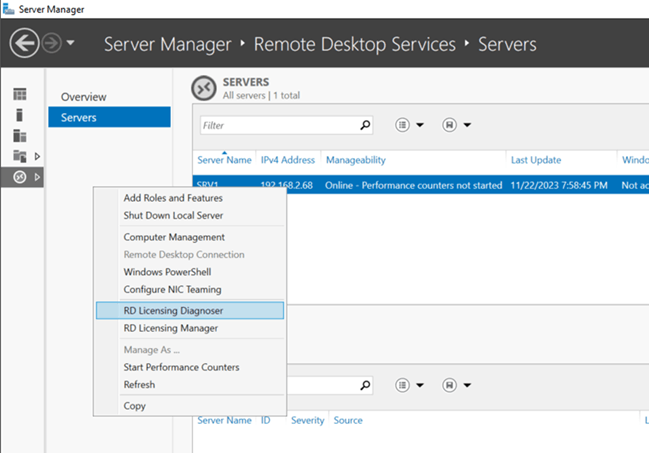The width and height of the screenshot is (649, 453).
Task: Choose Manage As ... menu entry
Action: click(x=151, y=350)
